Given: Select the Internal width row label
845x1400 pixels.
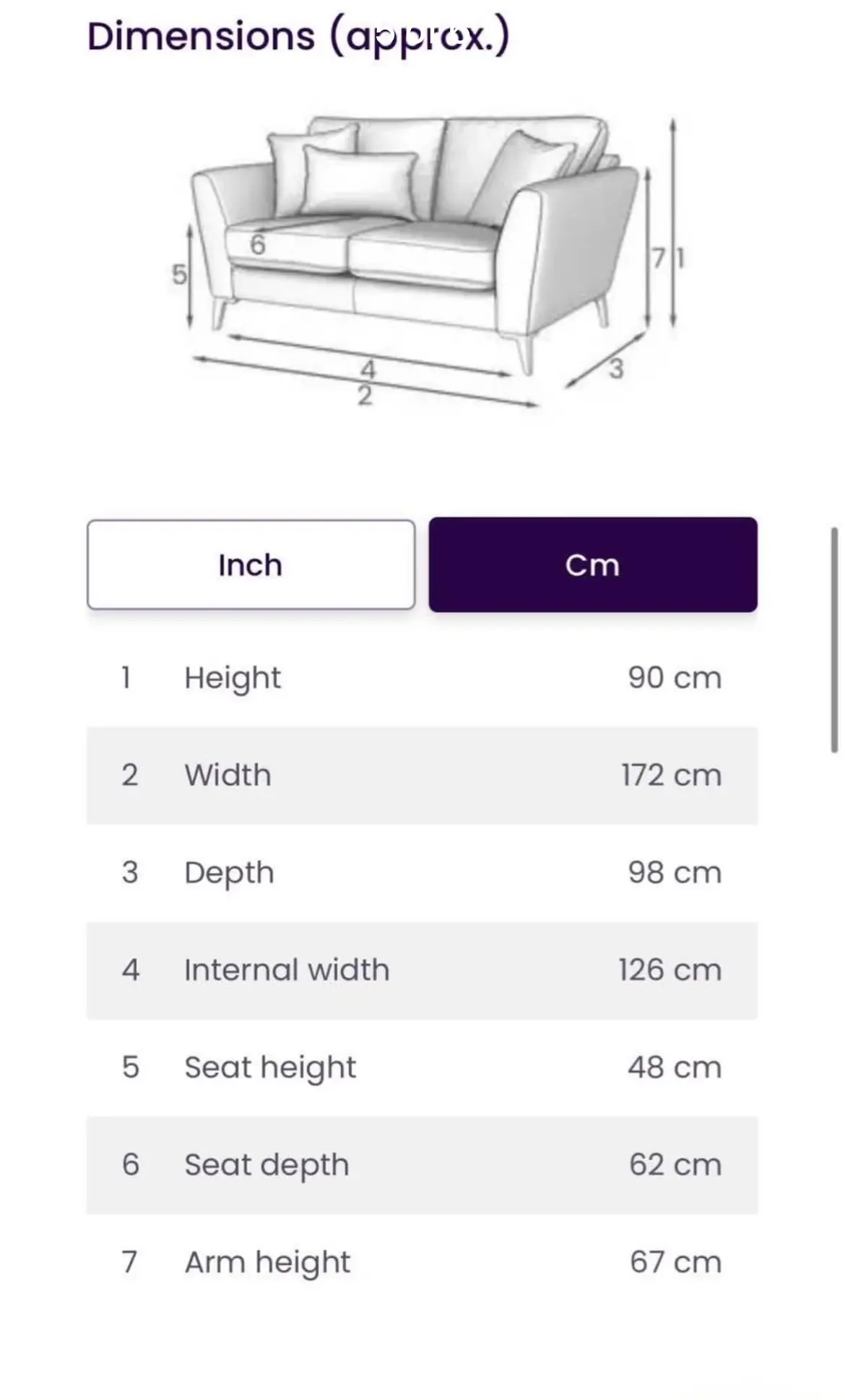Looking at the screenshot, I should (286, 970).
